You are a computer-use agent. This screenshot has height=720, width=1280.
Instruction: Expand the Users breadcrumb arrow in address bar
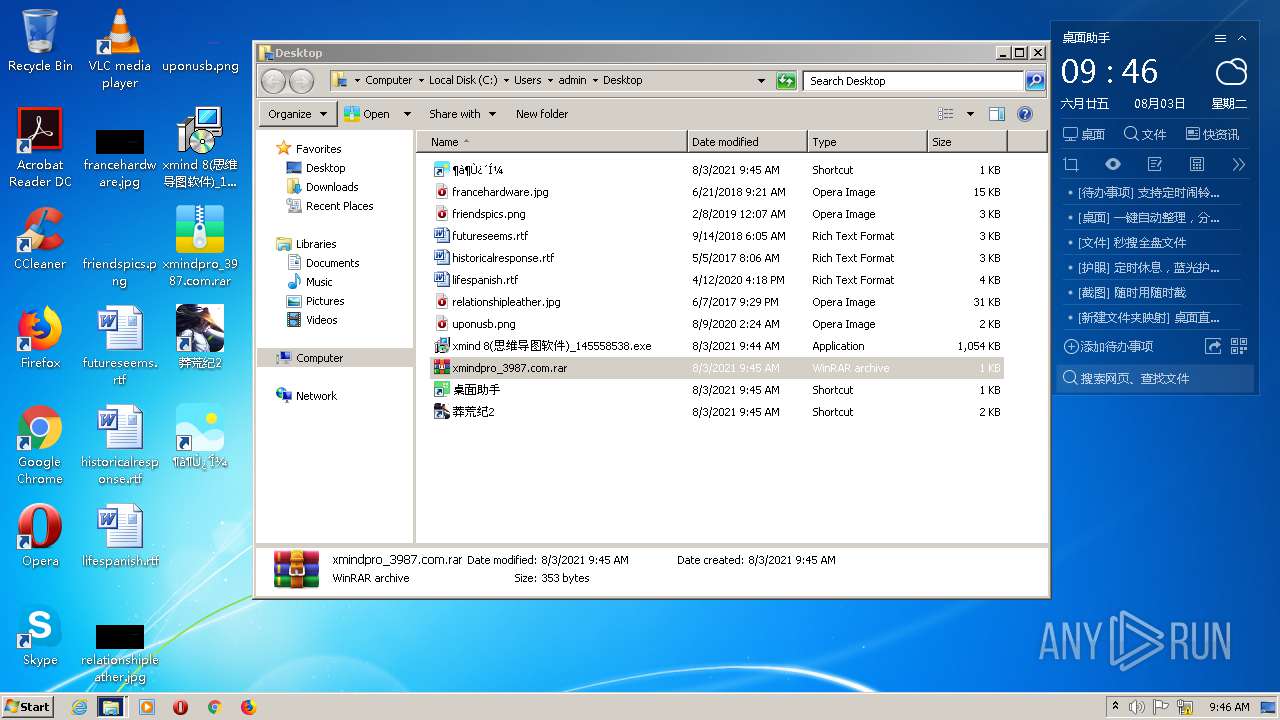pos(550,81)
